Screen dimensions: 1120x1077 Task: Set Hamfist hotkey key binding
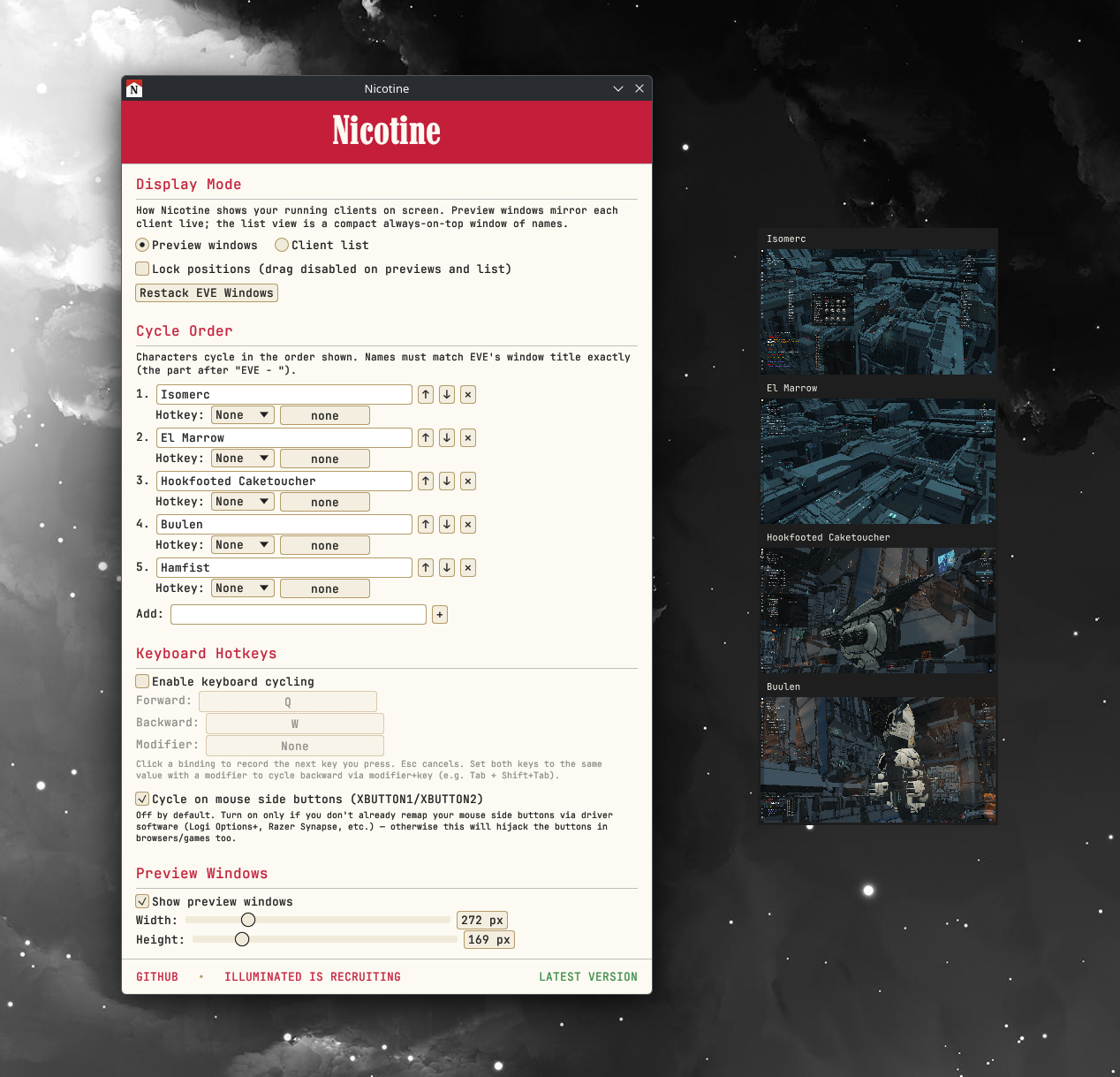(325, 588)
